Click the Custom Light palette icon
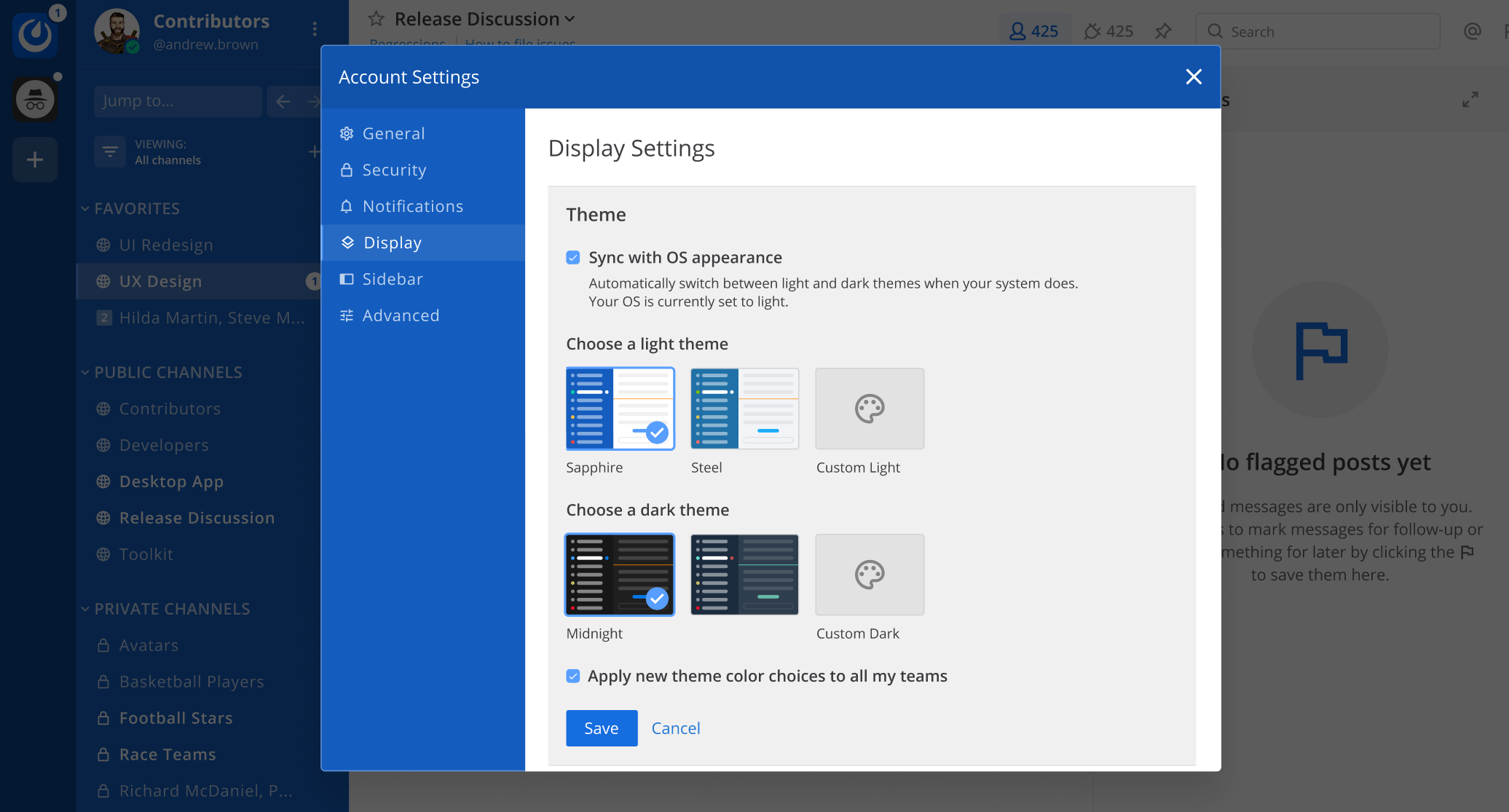The image size is (1509, 812). (870, 409)
